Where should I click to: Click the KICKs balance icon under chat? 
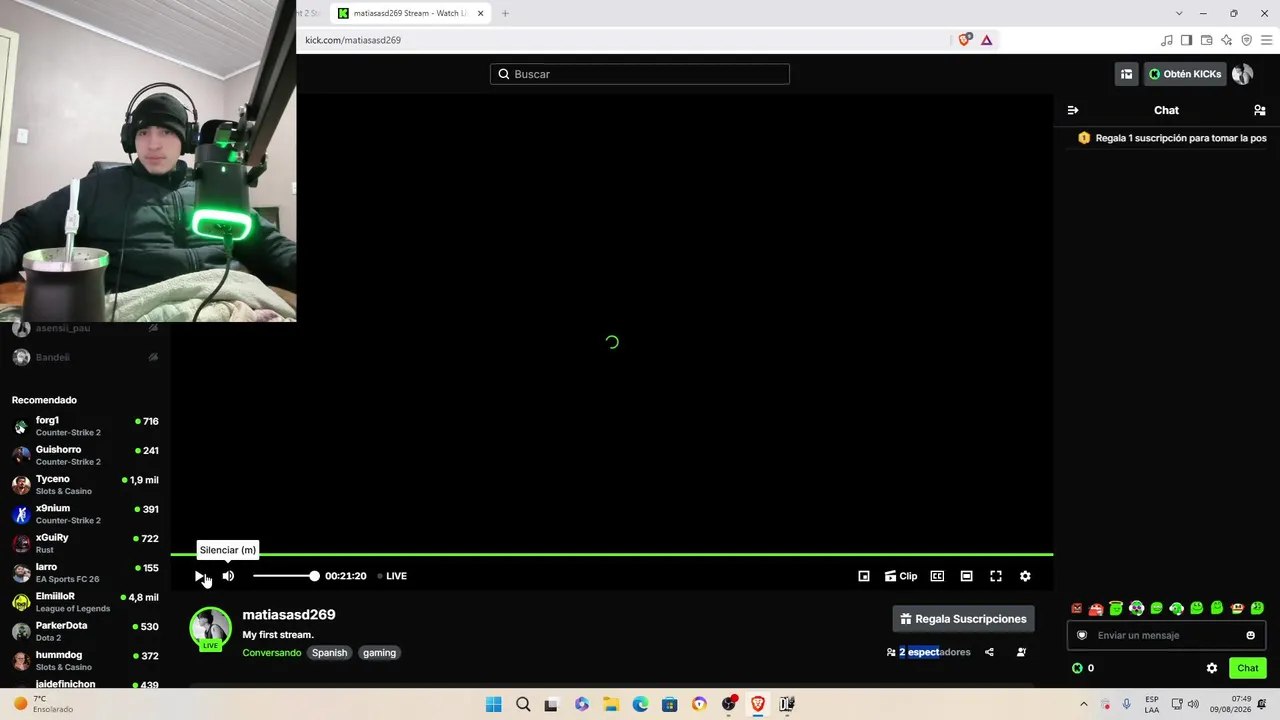tap(1077, 668)
